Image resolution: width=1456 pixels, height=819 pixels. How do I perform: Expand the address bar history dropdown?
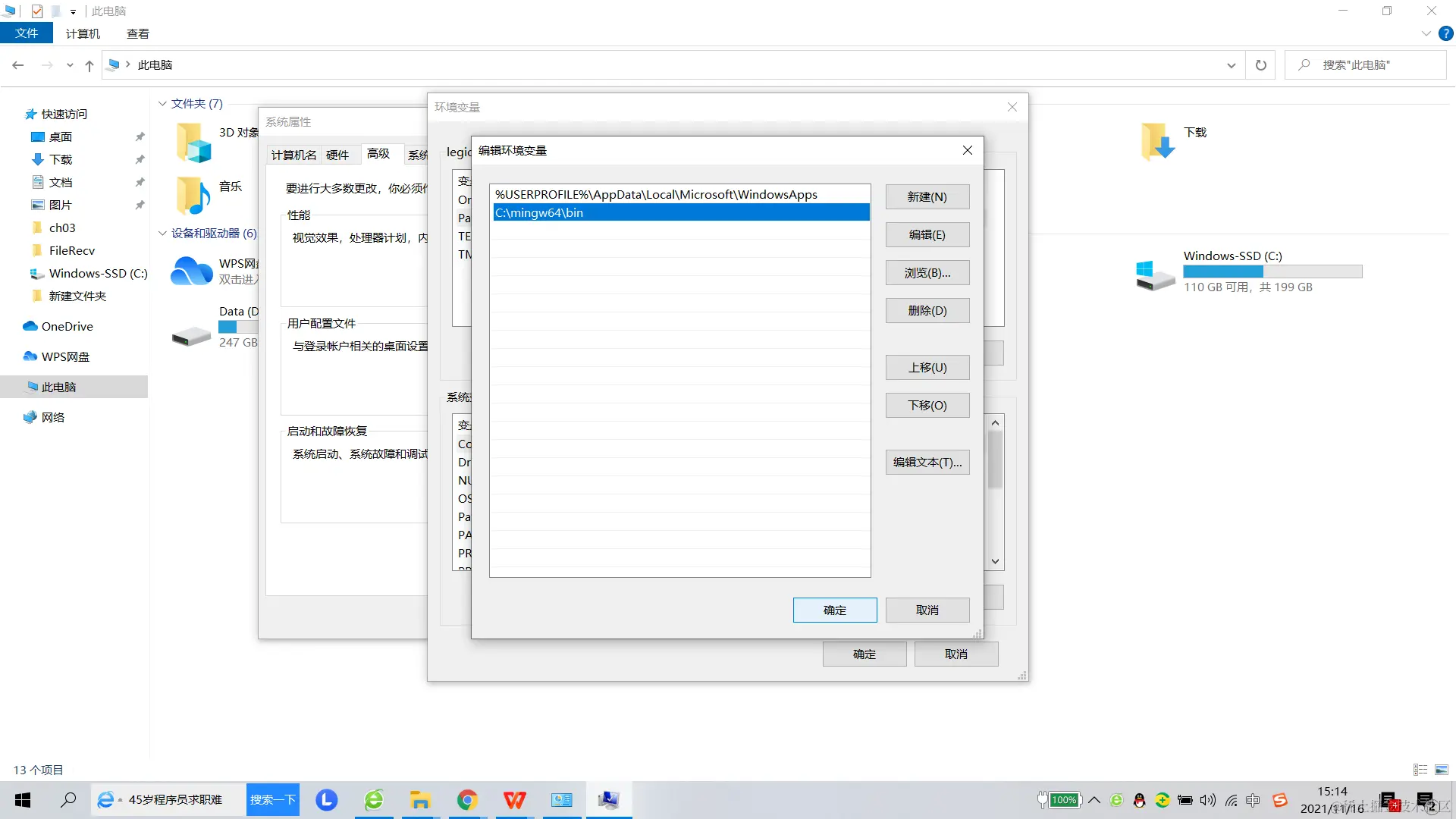pos(1231,66)
